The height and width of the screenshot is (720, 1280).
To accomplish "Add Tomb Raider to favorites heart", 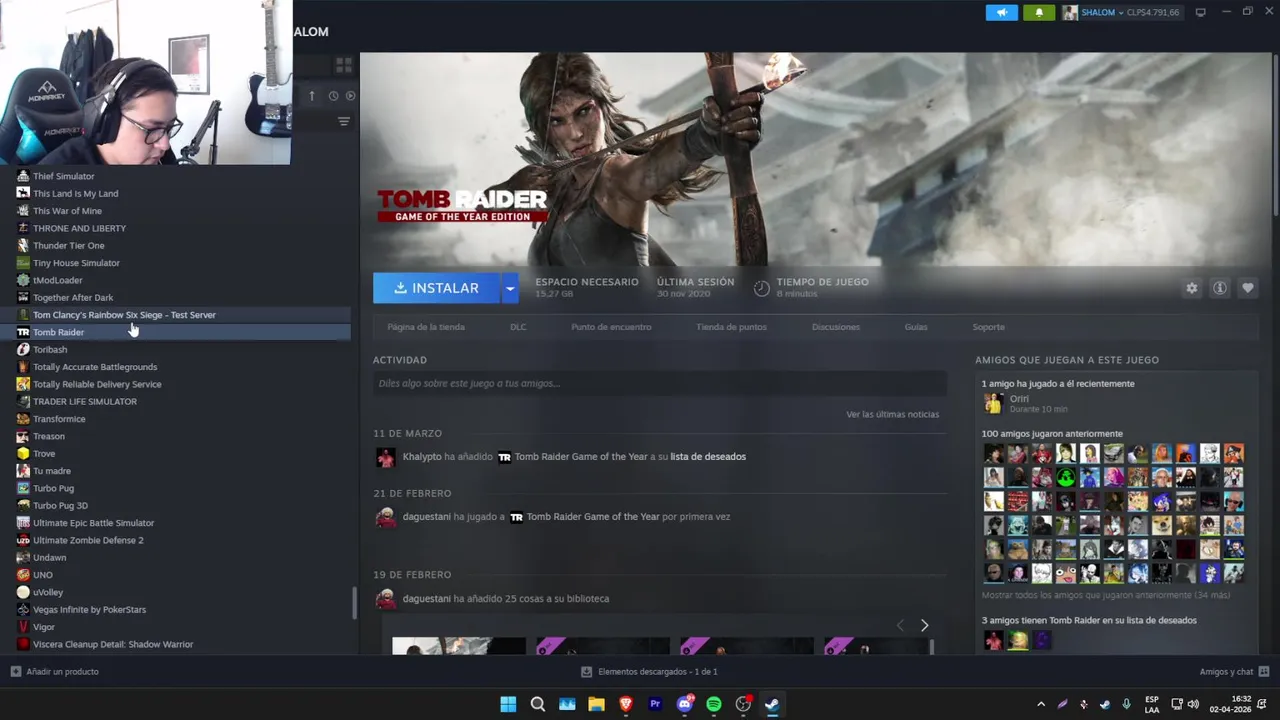I will (x=1248, y=288).
